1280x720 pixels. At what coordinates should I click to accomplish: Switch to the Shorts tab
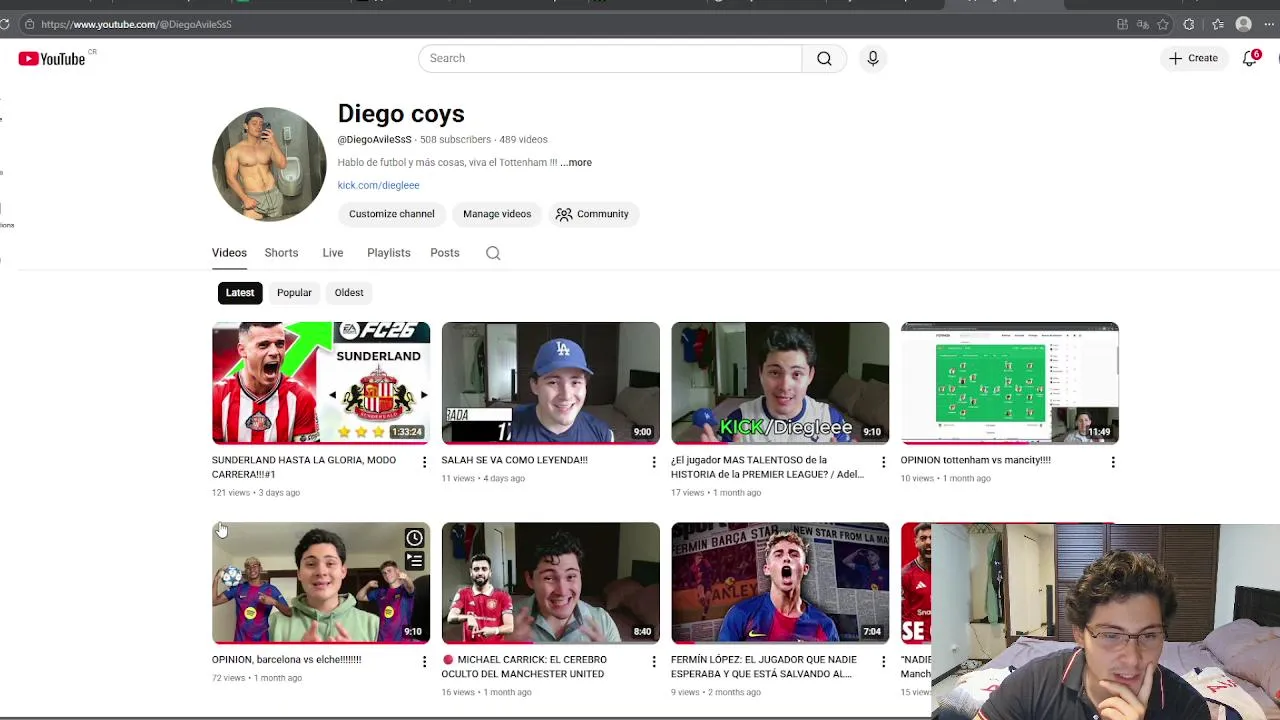(281, 253)
